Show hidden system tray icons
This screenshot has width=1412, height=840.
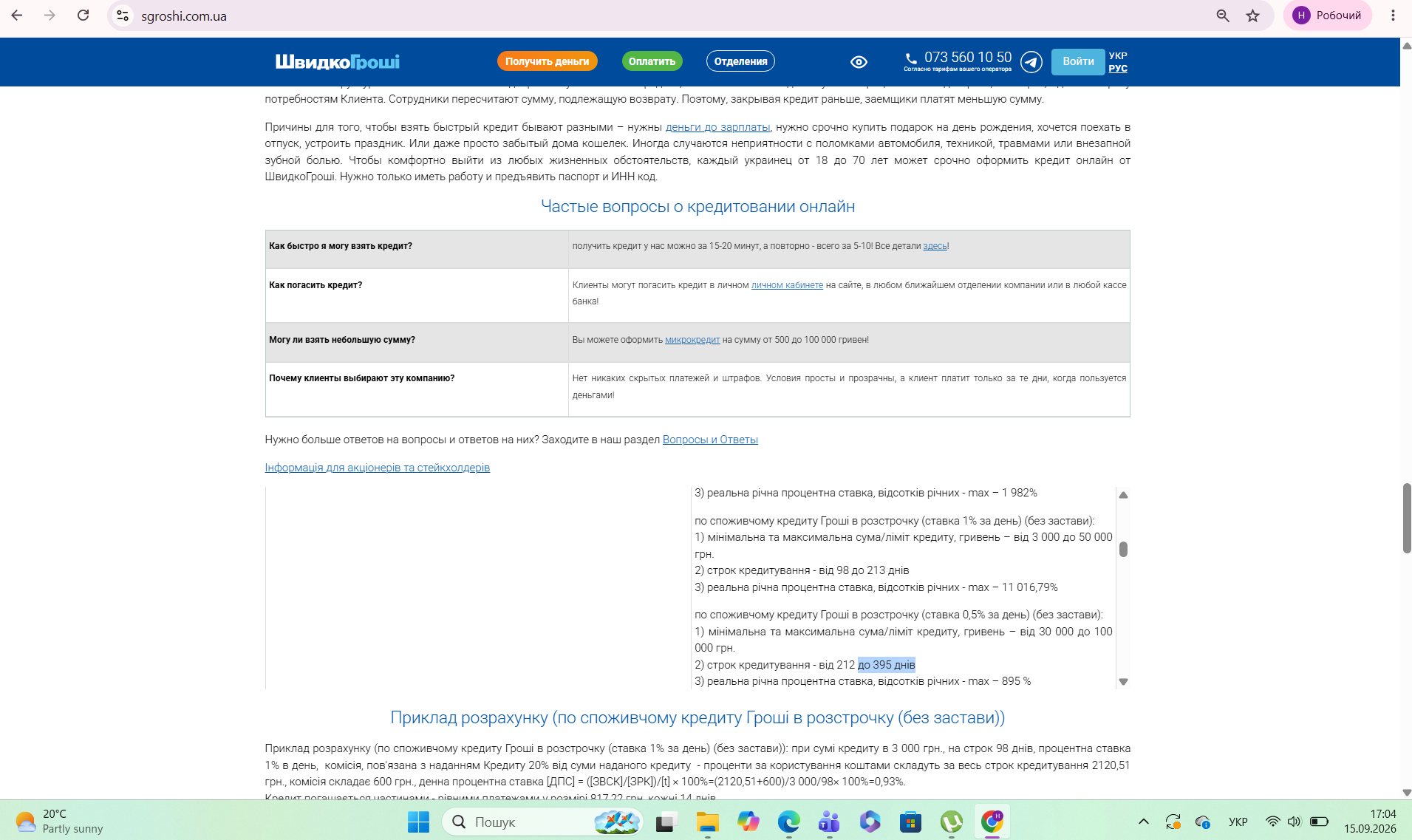1144,822
